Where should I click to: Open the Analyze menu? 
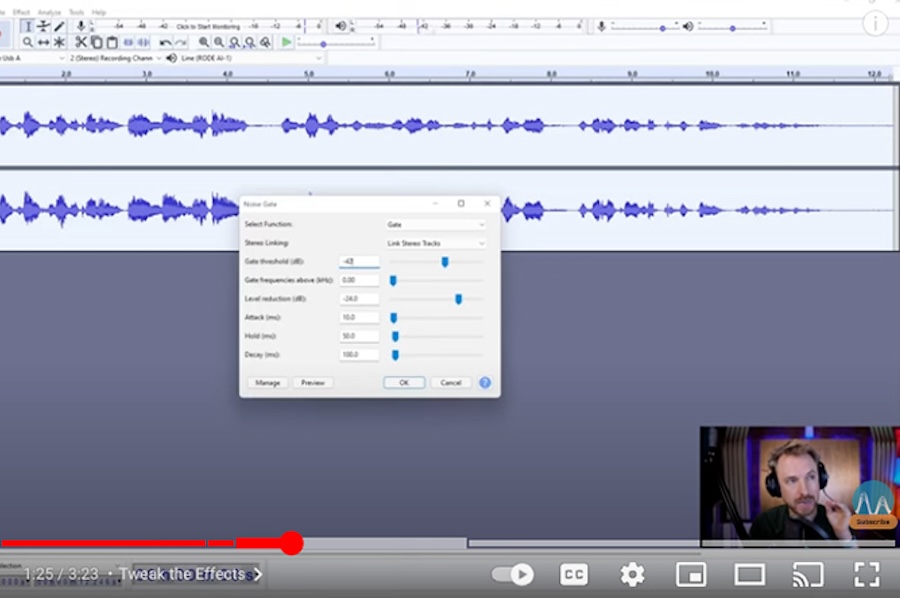click(49, 12)
